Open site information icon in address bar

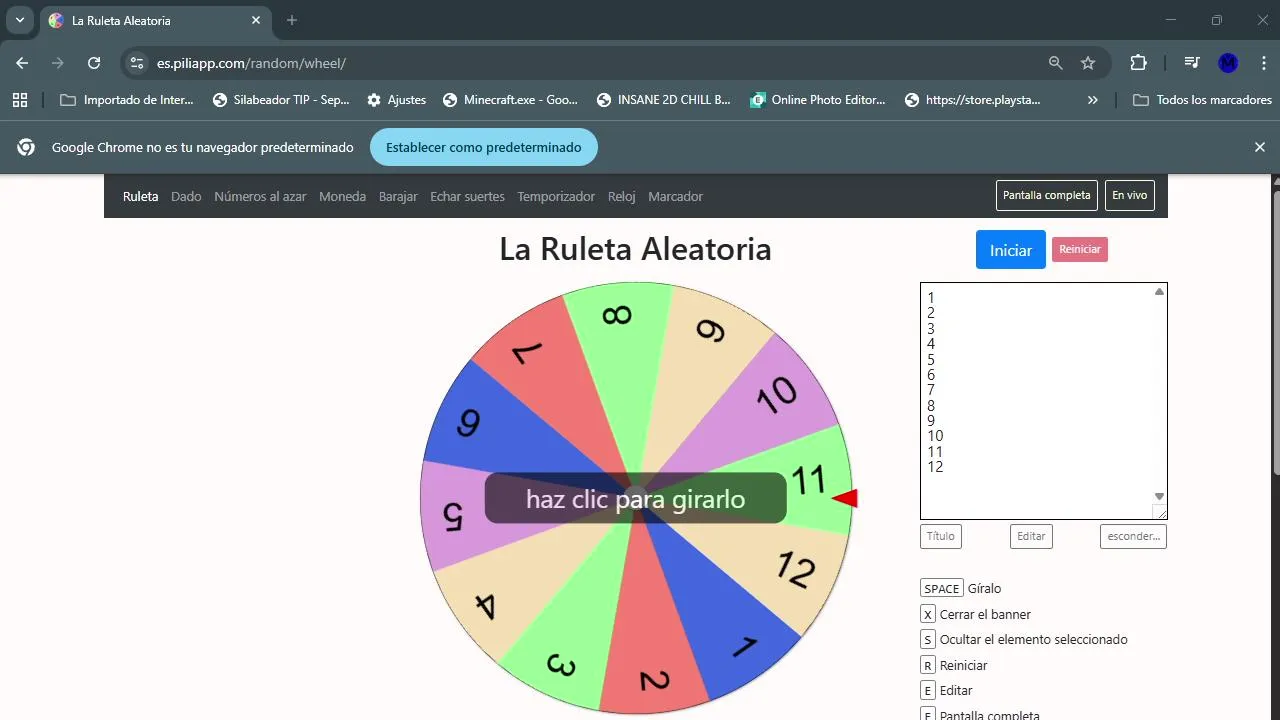pos(137,63)
